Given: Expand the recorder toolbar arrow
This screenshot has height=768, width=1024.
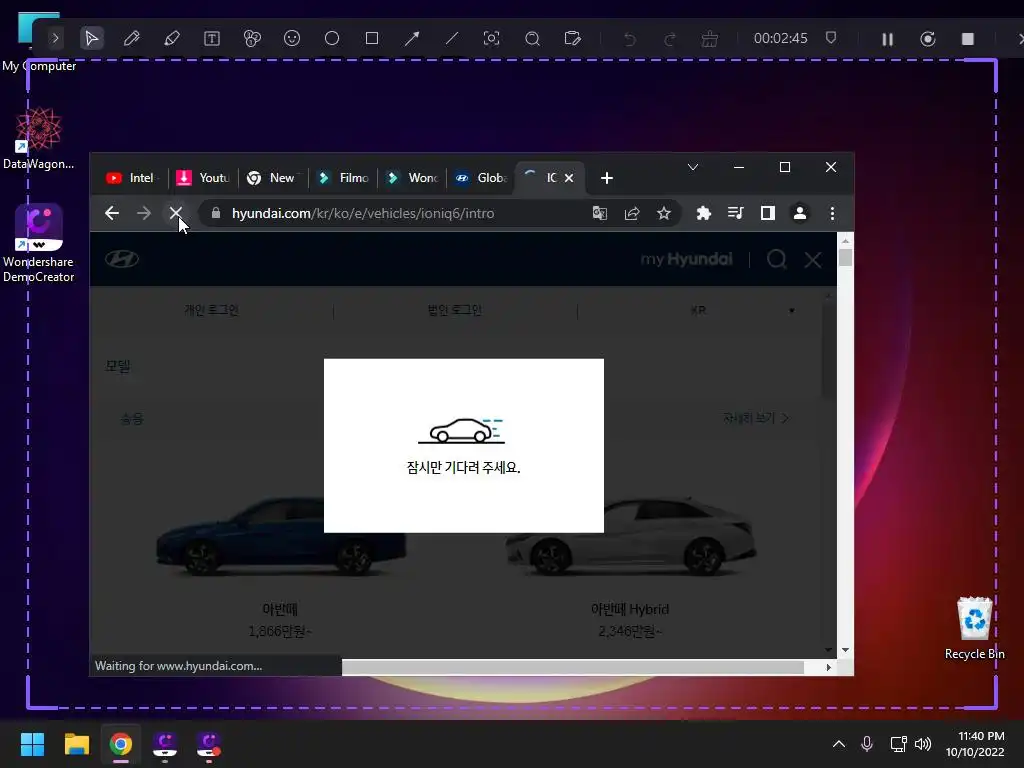Looking at the screenshot, I should click(x=56, y=39).
